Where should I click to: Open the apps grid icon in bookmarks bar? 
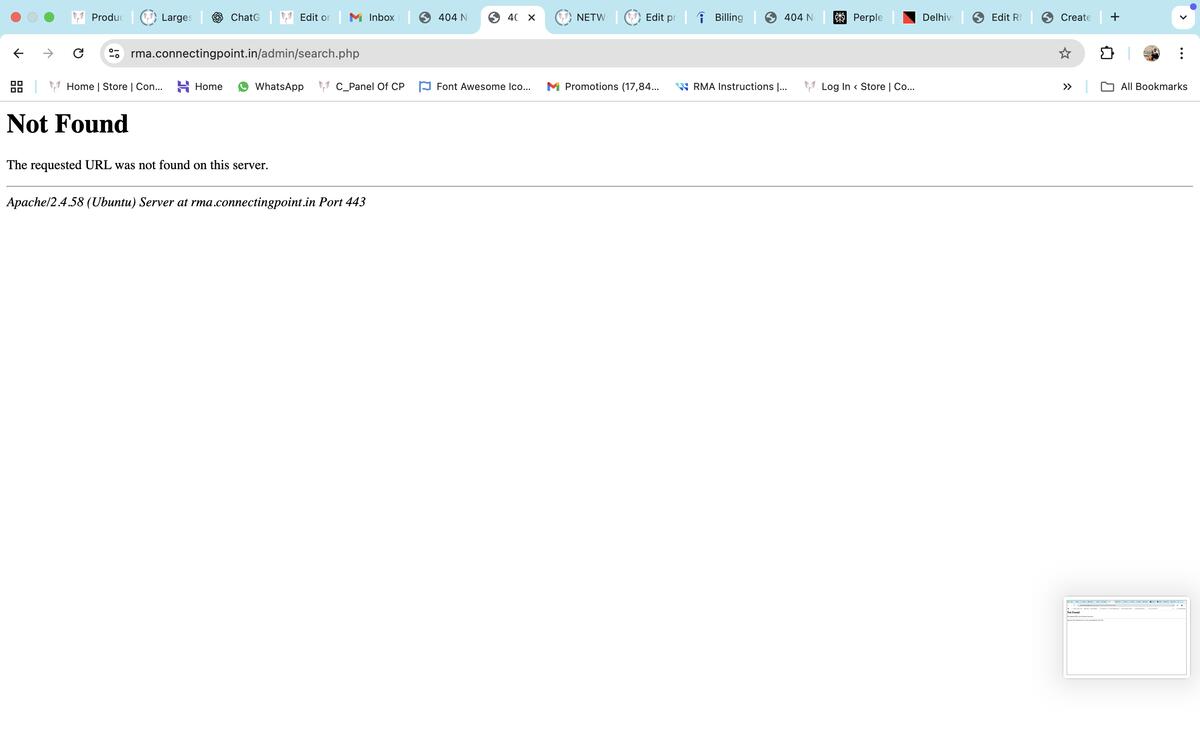click(17, 87)
